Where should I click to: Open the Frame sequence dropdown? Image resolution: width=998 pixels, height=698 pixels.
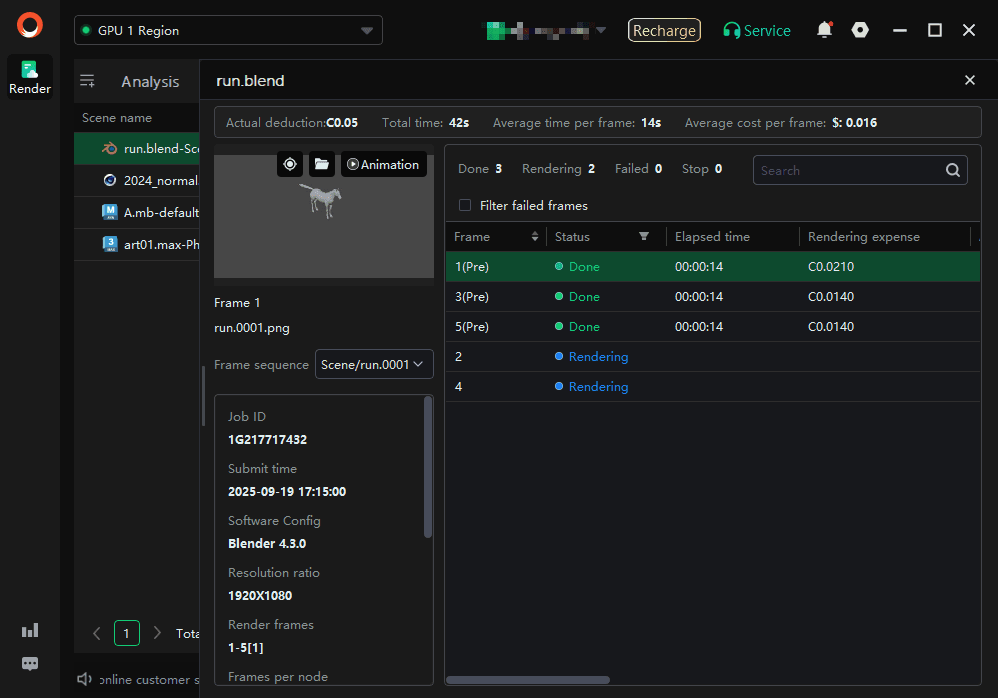374,364
